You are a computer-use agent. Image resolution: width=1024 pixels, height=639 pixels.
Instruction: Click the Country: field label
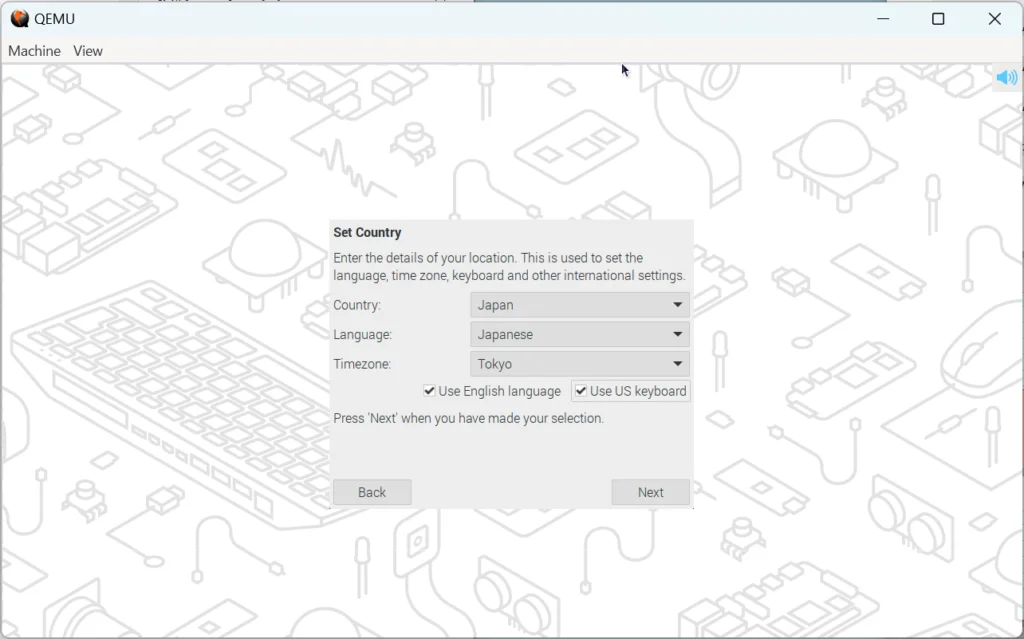pyautogui.click(x=357, y=305)
